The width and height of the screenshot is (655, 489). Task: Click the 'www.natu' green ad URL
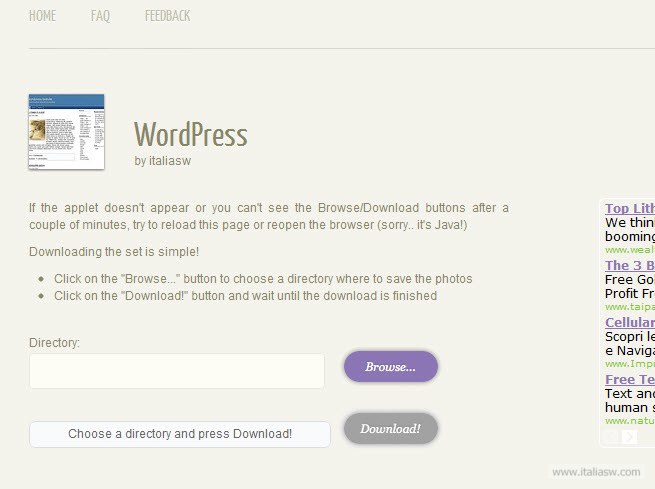coord(630,421)
